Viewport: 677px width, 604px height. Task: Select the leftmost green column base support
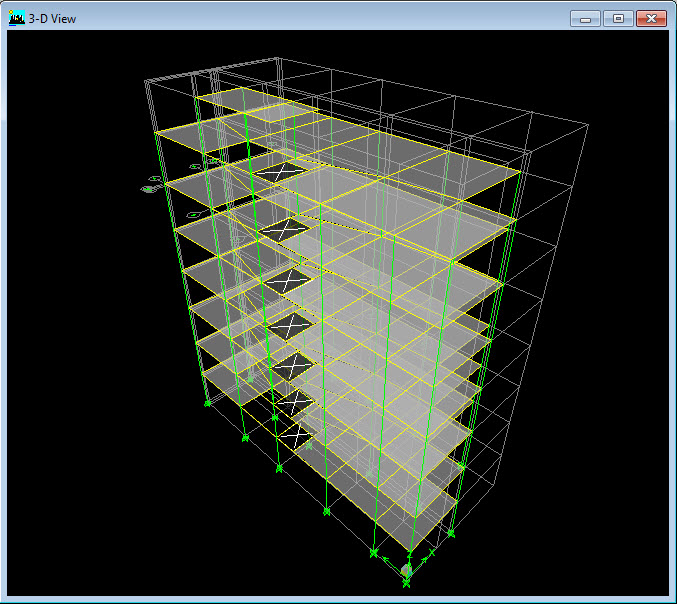pyautogui.click(x=207, y=403)
